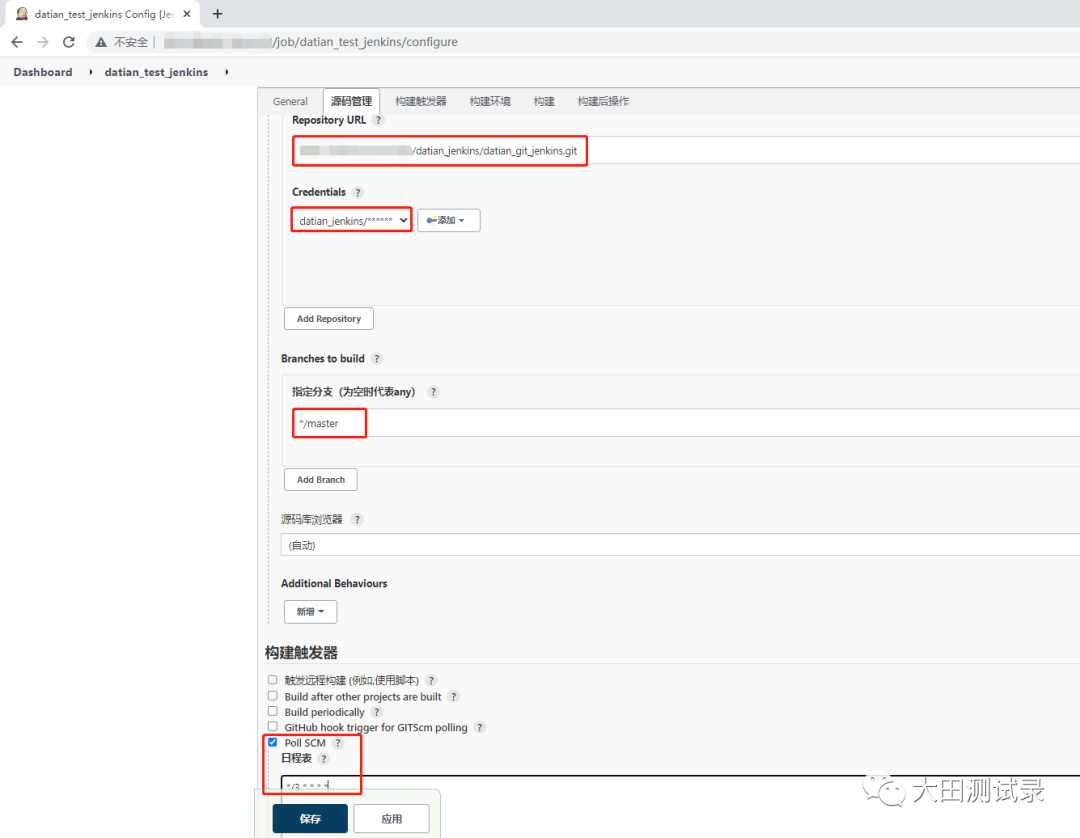1080x838 pixels.
Task: Switch to the General tab
Action: pos(290,101)
